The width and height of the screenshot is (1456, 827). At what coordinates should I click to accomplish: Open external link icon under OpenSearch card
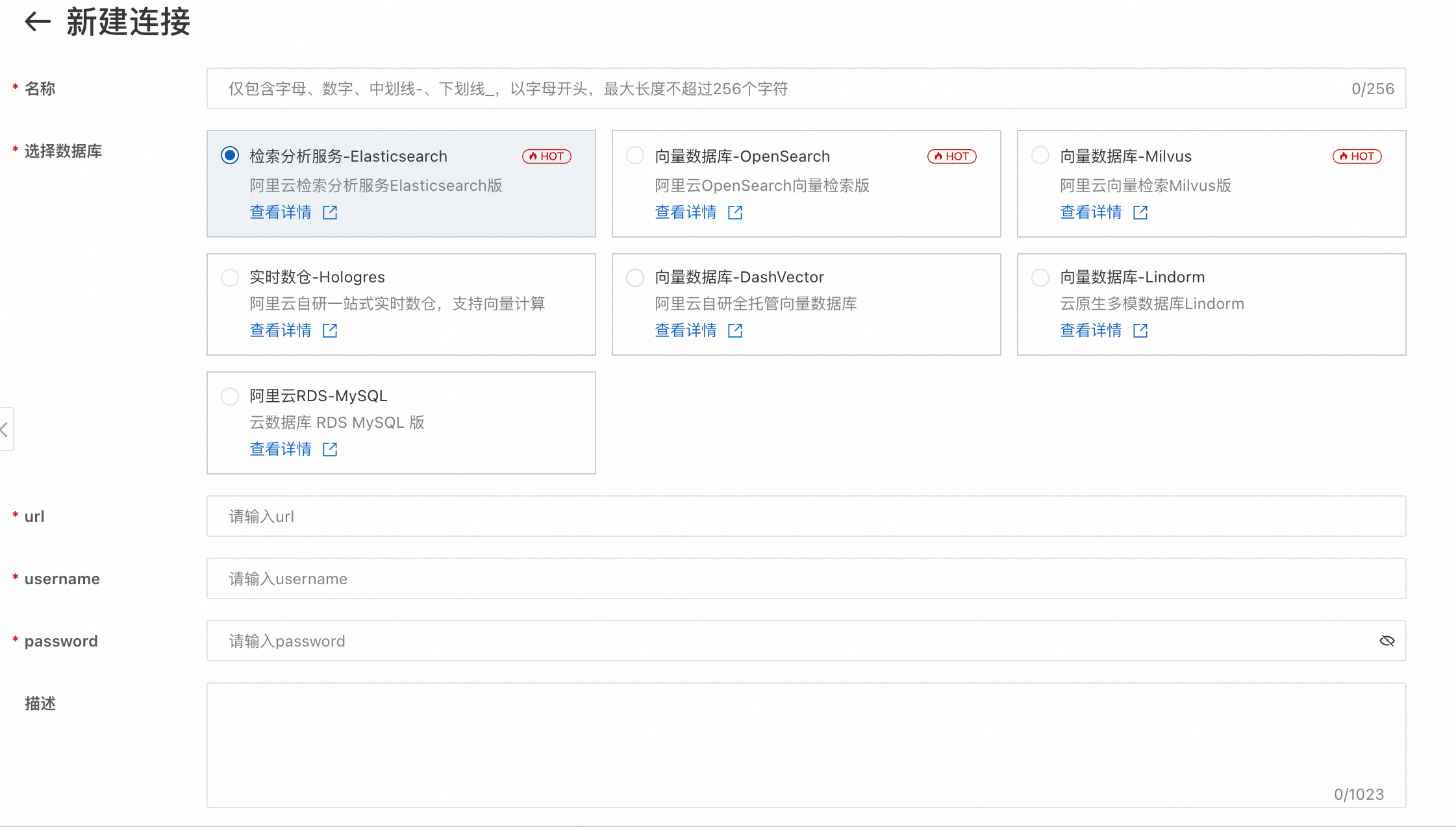pyautogui.click(x=735, y=212)
